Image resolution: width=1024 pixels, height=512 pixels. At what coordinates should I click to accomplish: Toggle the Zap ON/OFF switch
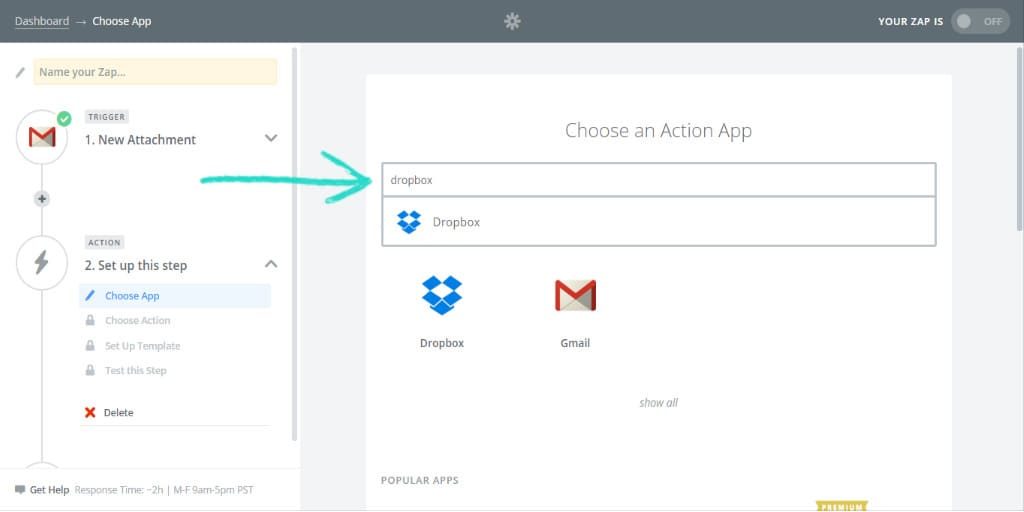coord(980,22)
